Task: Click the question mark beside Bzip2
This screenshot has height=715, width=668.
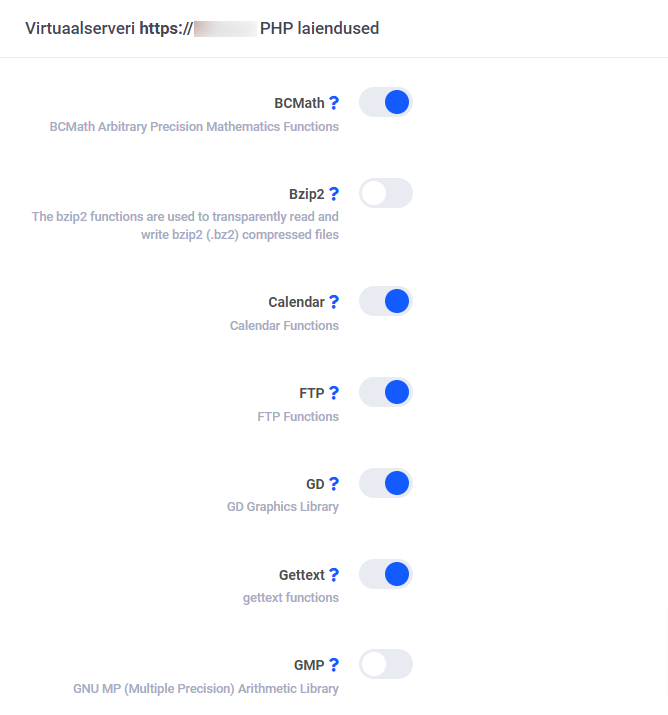Action: point(334,194)
